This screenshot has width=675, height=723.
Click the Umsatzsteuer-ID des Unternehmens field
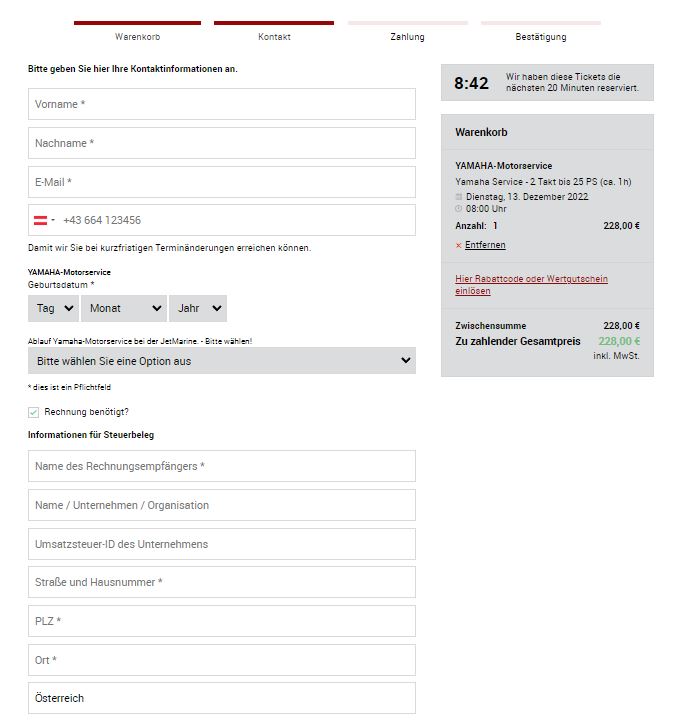point(222,544)
